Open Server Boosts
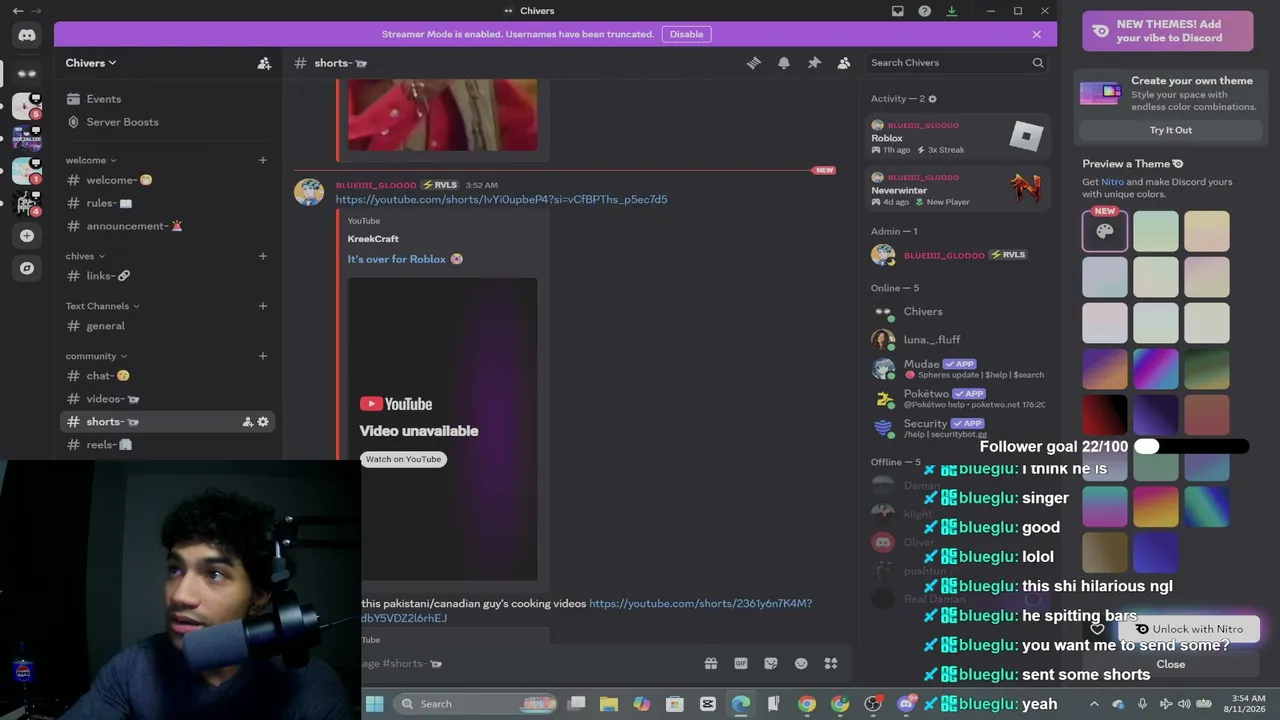 click(x=167, y=122)
